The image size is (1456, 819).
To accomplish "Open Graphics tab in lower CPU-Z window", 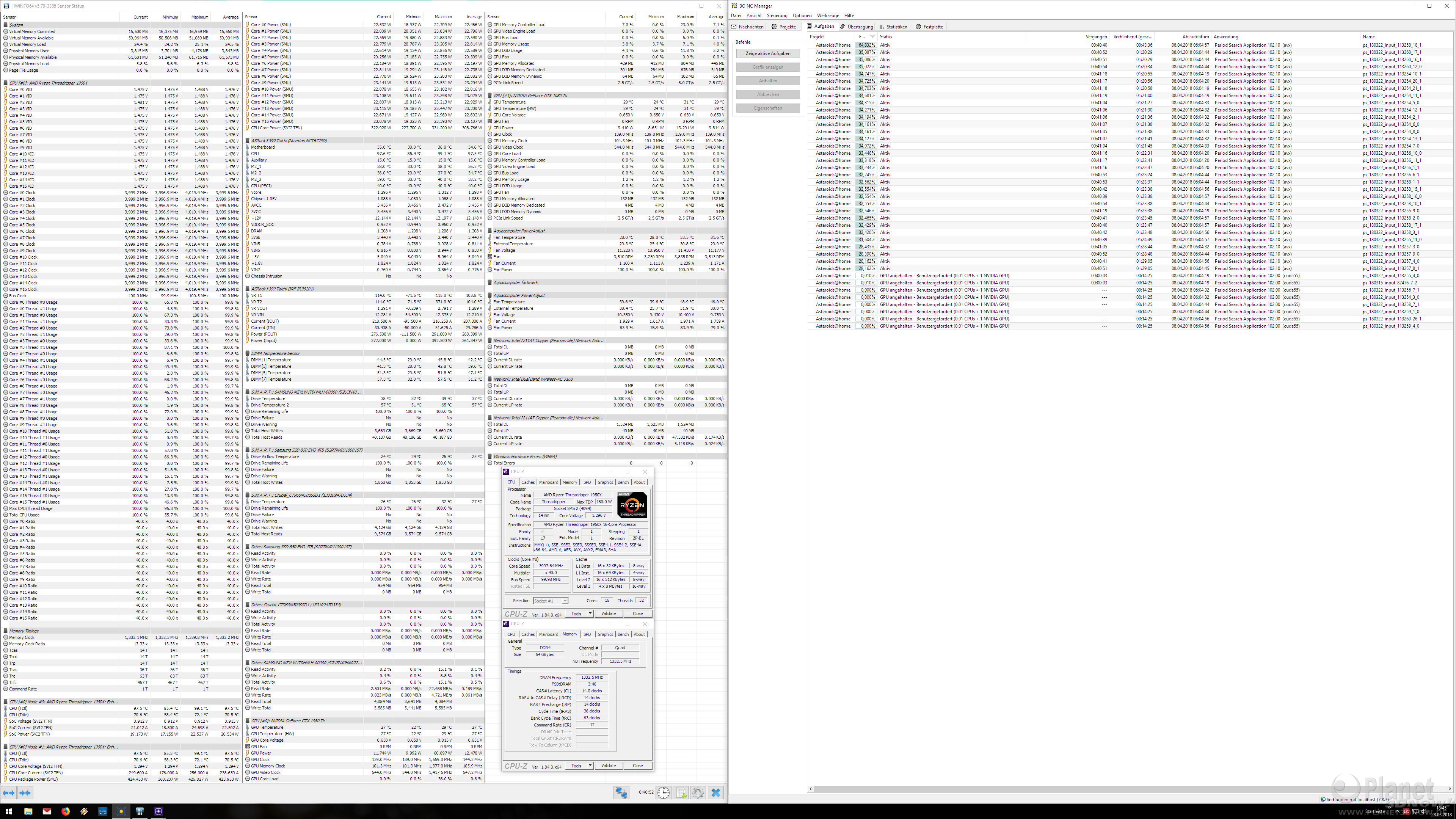I will (606, 634).
